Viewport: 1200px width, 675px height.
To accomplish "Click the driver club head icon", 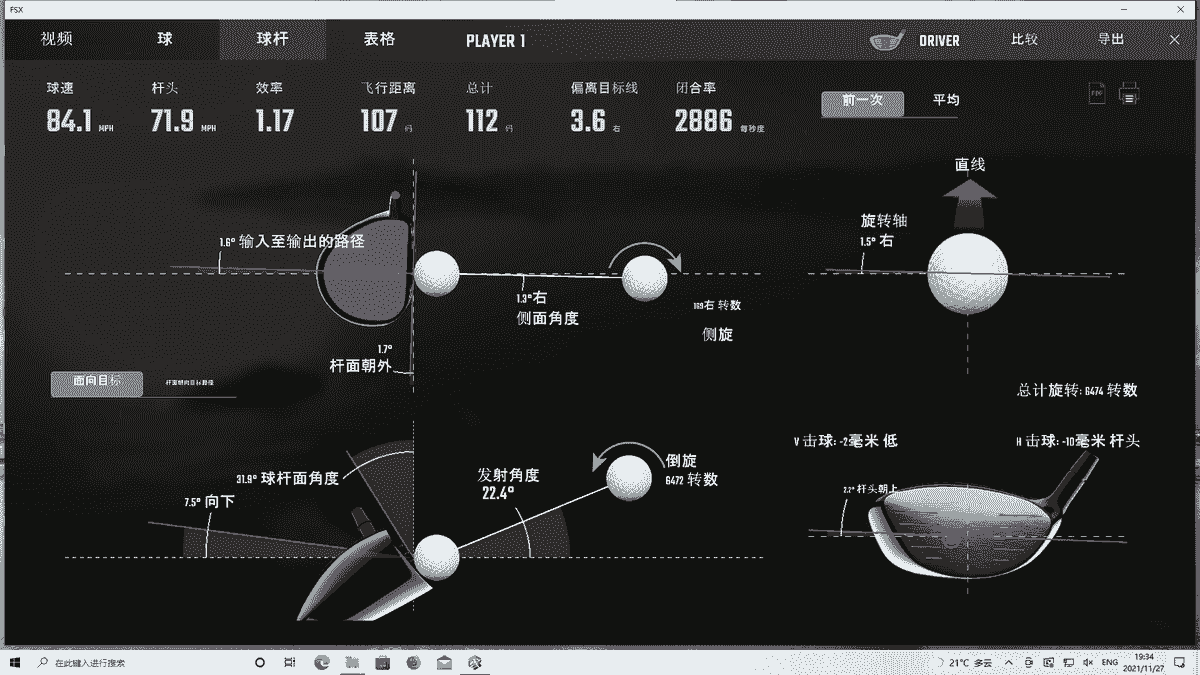I will click(888, 40).
